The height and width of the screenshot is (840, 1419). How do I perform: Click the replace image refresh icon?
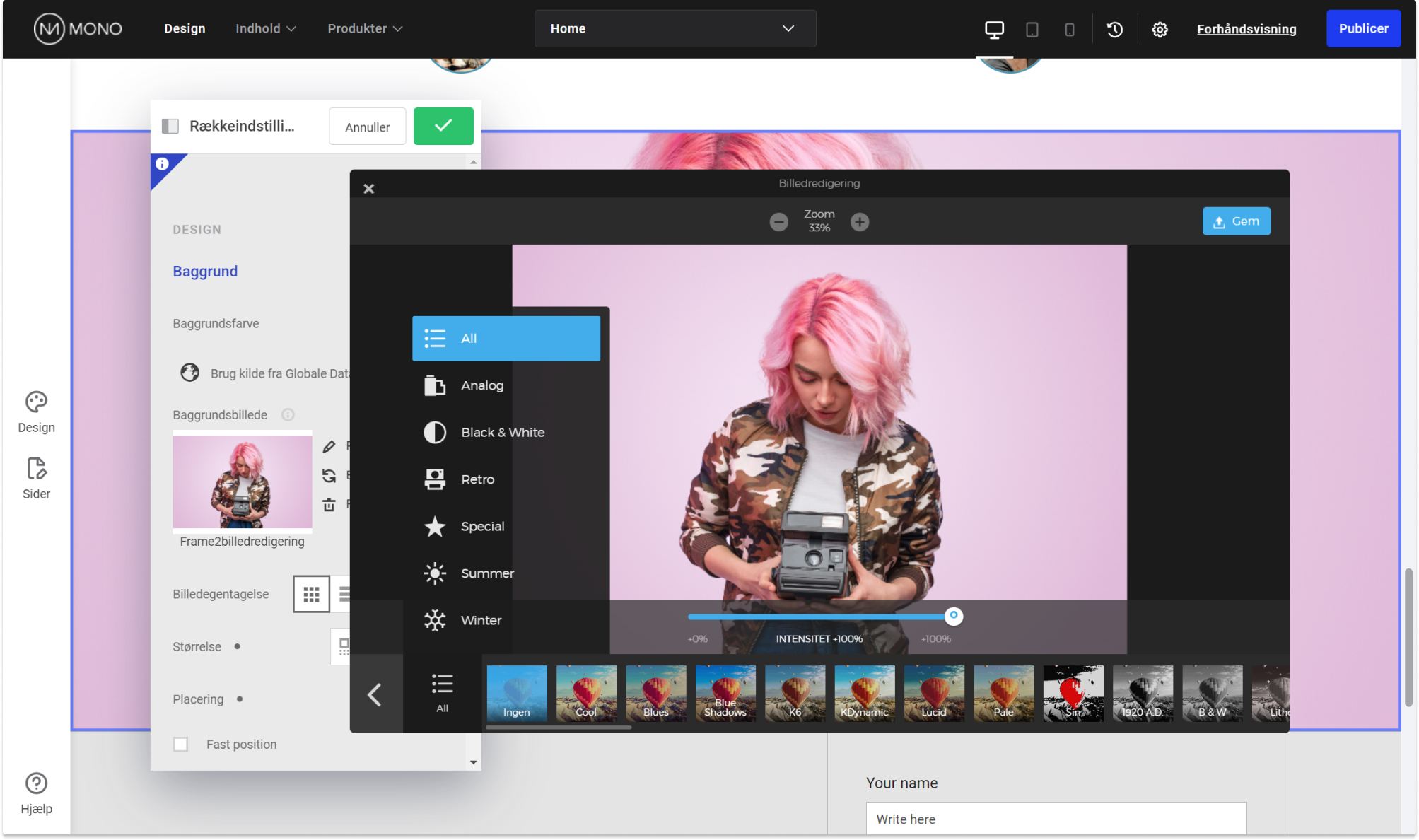329,476
